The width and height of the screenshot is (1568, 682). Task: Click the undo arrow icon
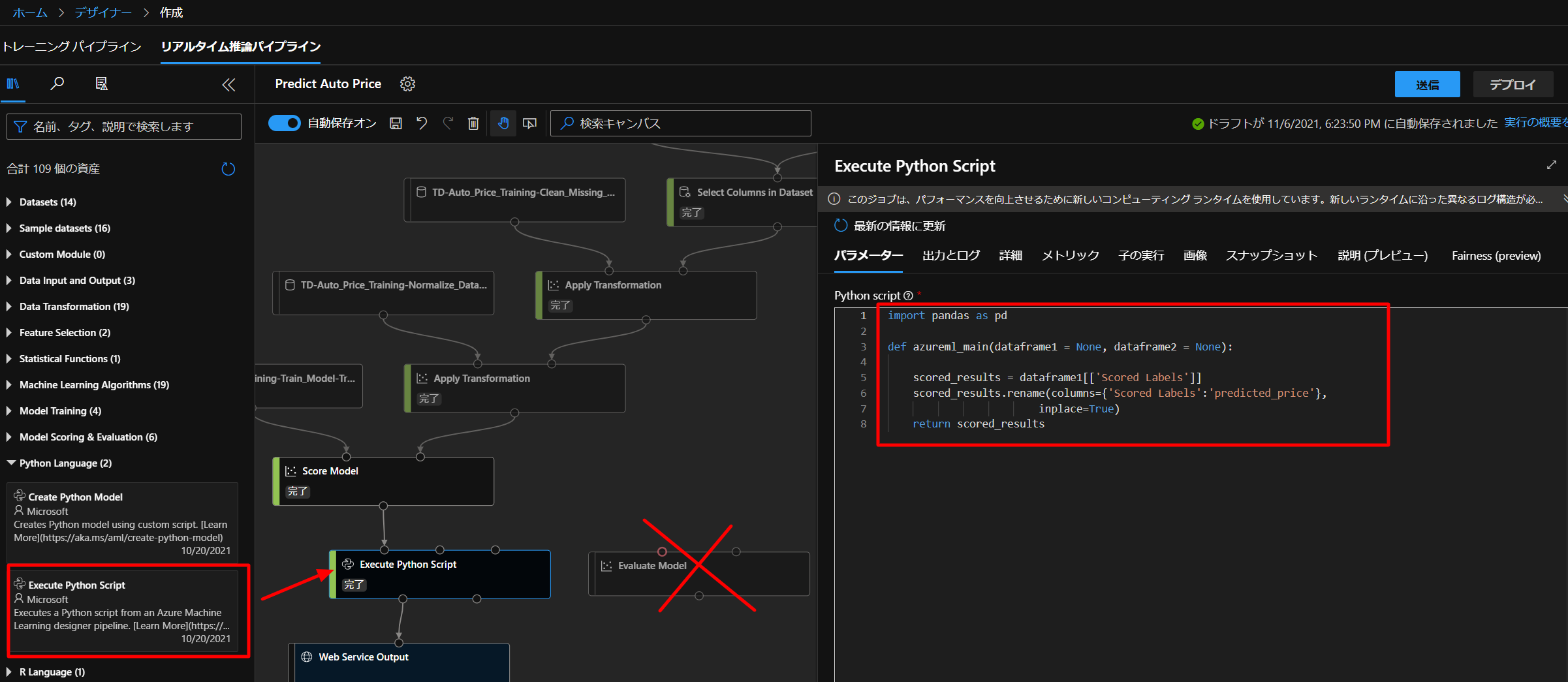(422, 123)
